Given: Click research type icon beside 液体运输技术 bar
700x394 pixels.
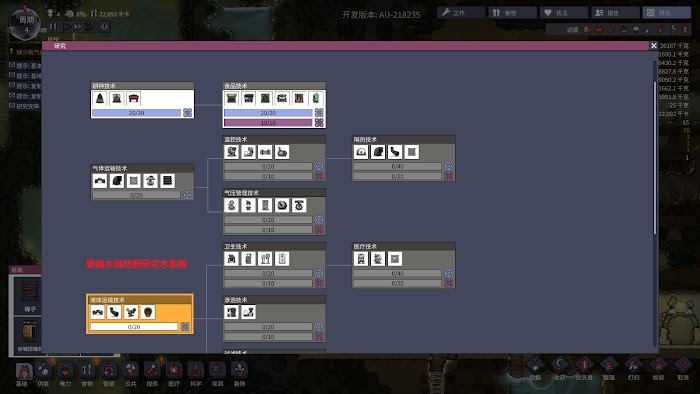Looking at the screenshot, I should pos(185,327).
